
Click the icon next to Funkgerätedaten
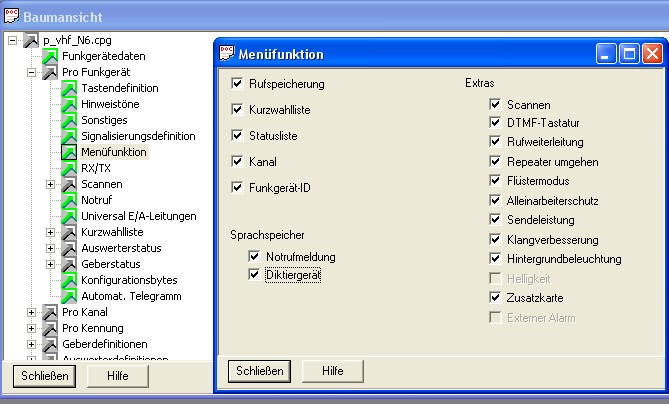[x=51, y=56]
